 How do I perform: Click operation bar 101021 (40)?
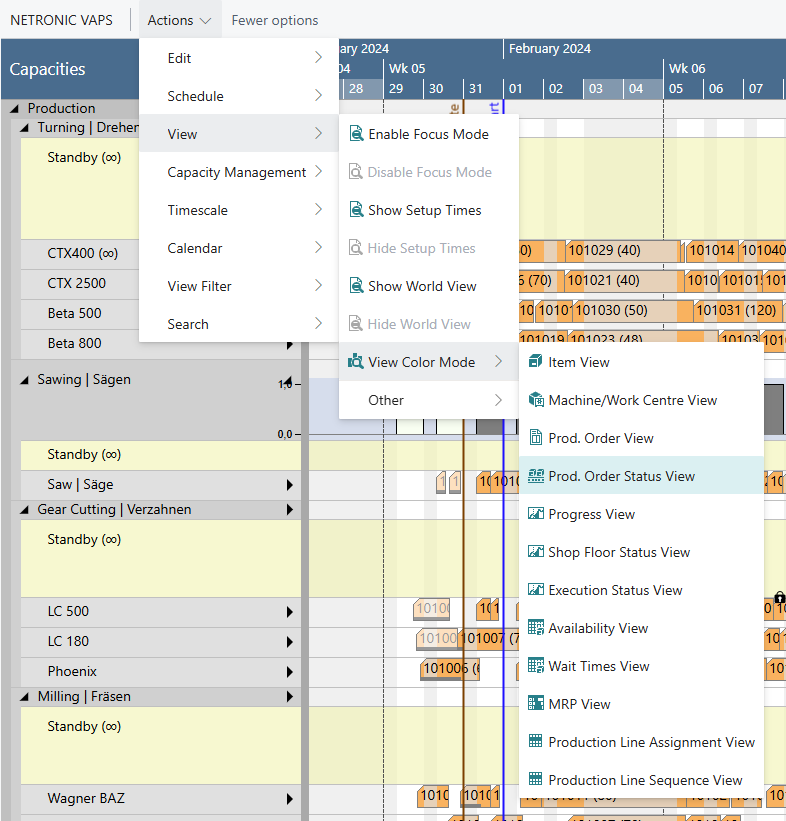tap(624, 281)
